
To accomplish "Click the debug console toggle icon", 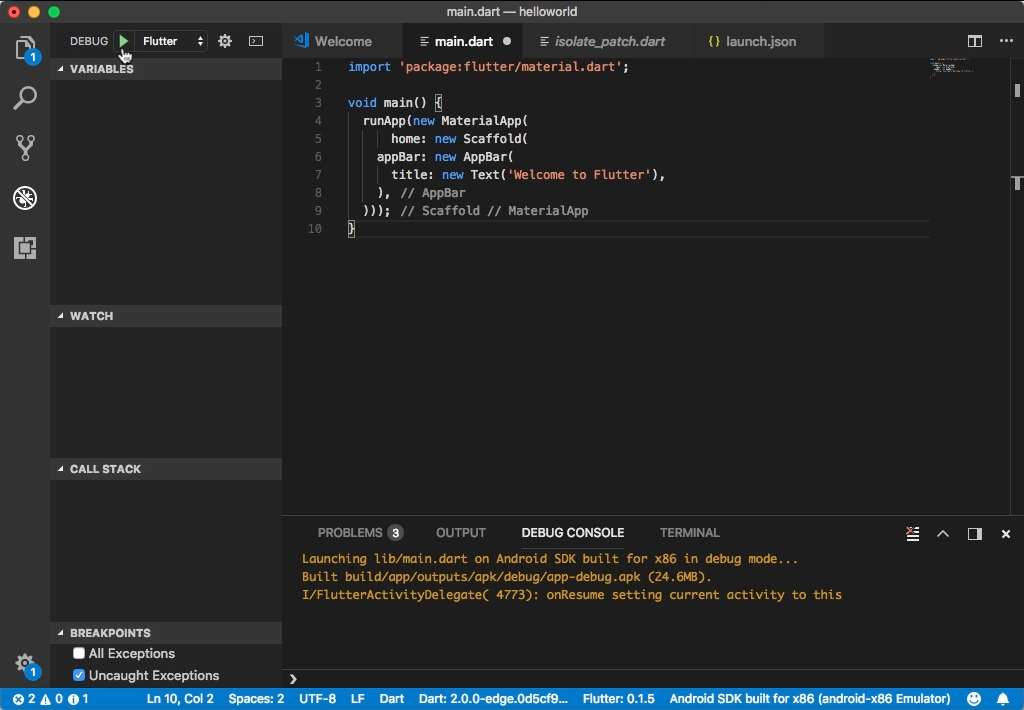I will [x=256, y=41].
